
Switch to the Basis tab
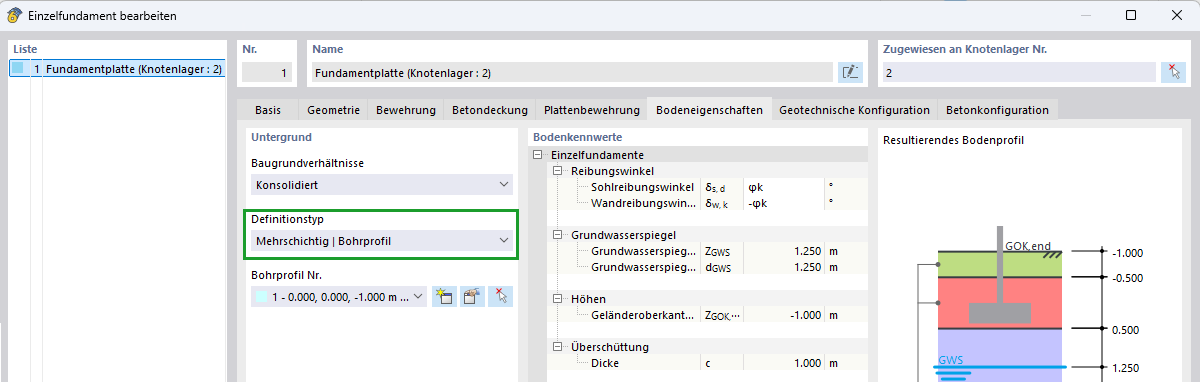point(268,110)
